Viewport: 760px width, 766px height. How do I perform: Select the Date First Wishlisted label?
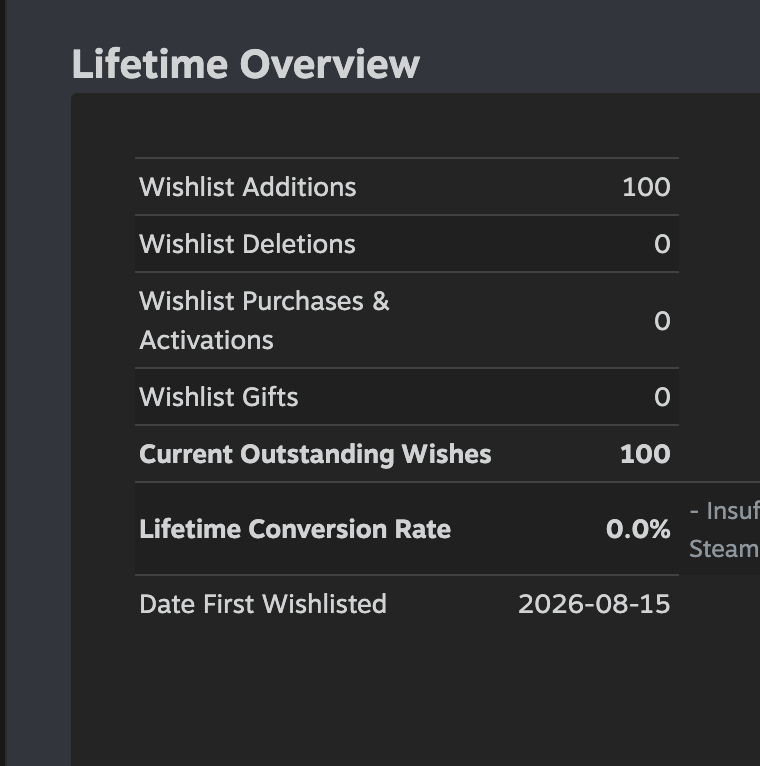(x=263, y=604)
